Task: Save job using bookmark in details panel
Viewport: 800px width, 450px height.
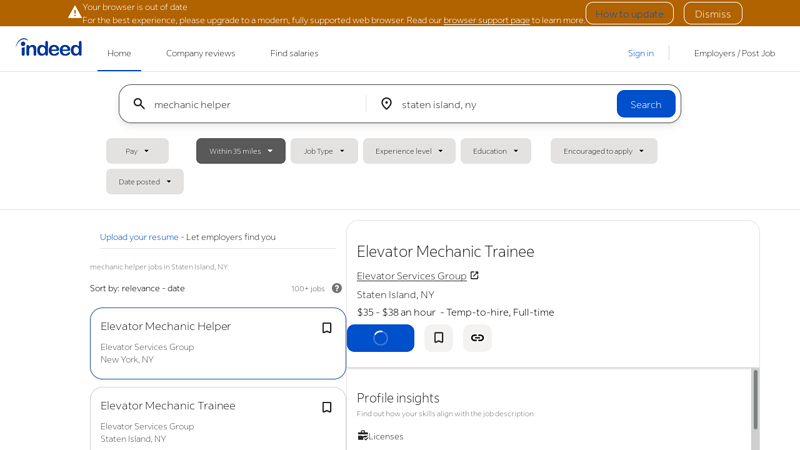Action: (438, 338)
